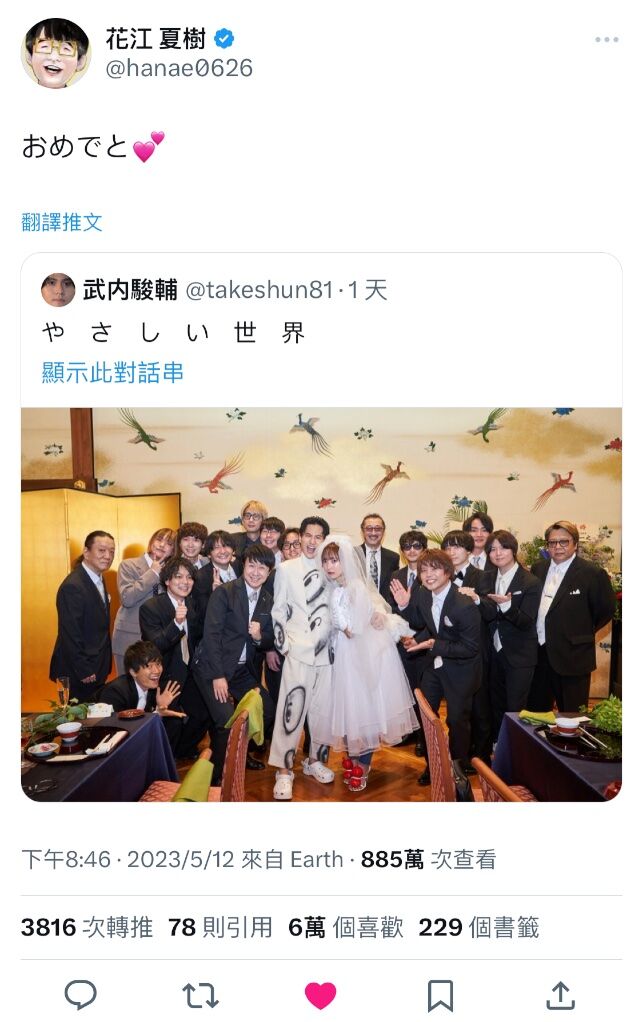Click the 花江 夏樹 display name

click(x=156, y=39)
